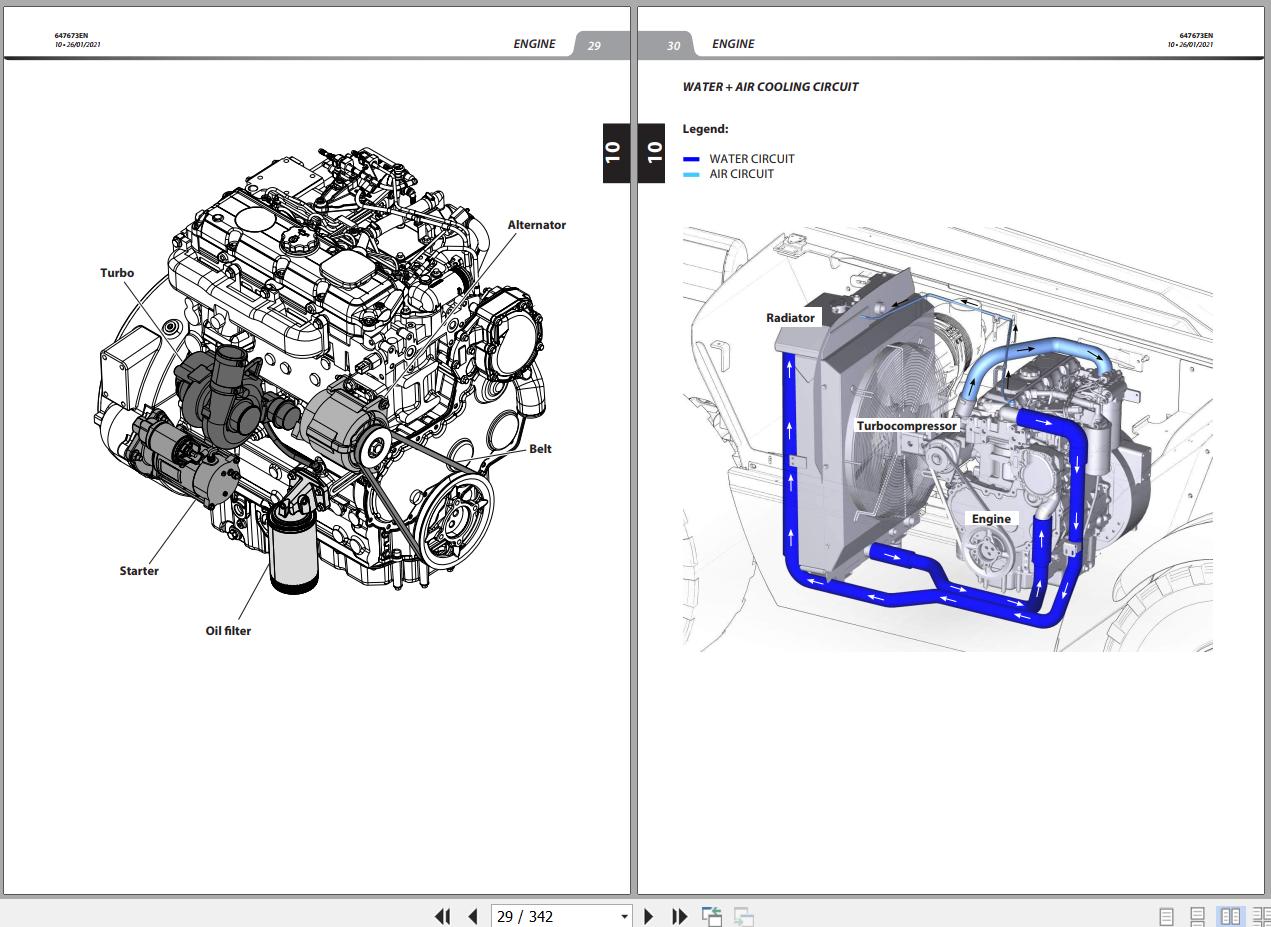
Task: Enable continuous page scrolling layout
Action: pyautogui.click(x=1197, y=916)
